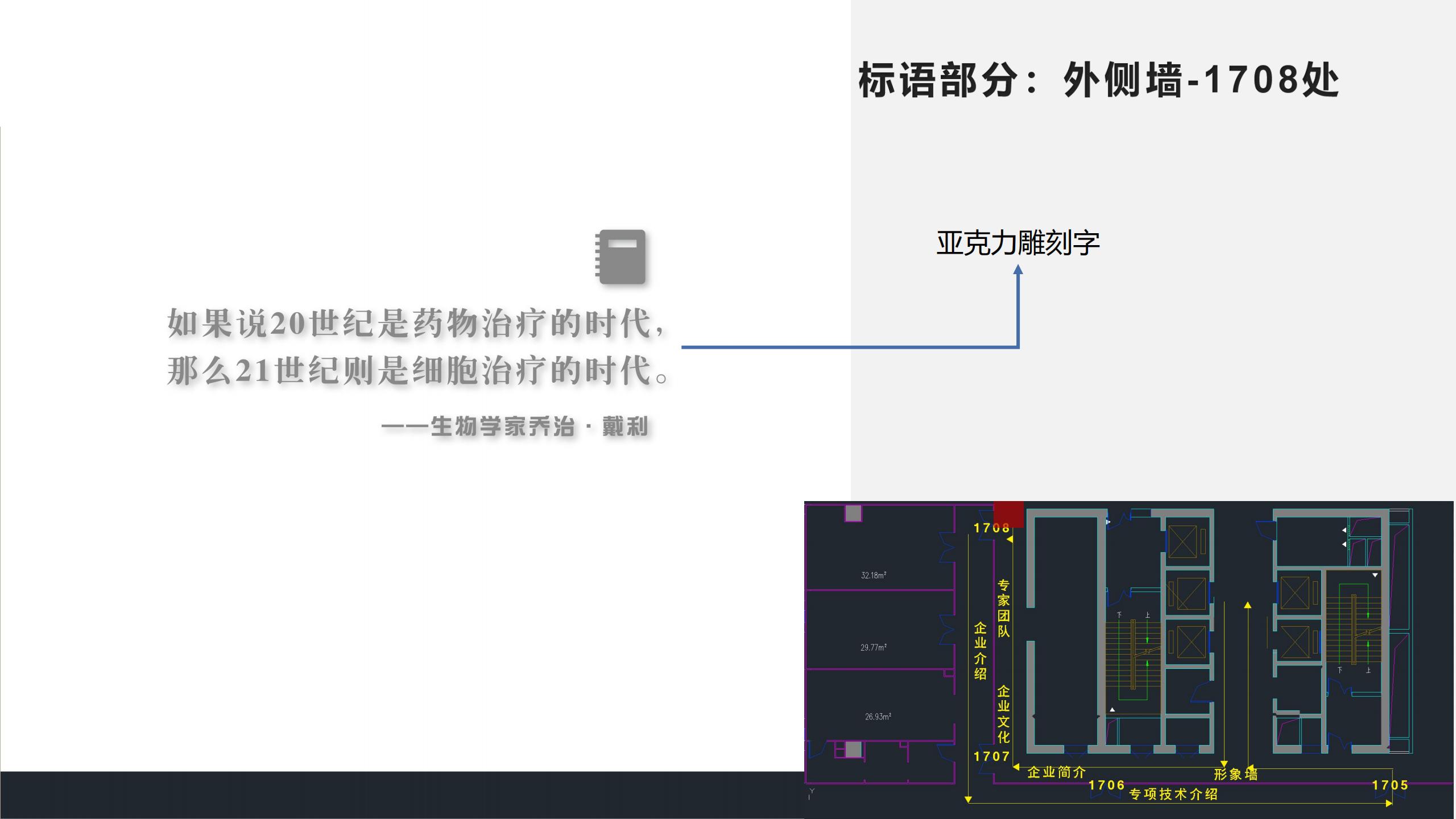
Task: Click the 32.18m² room label
Action: [x=873, y=575]
